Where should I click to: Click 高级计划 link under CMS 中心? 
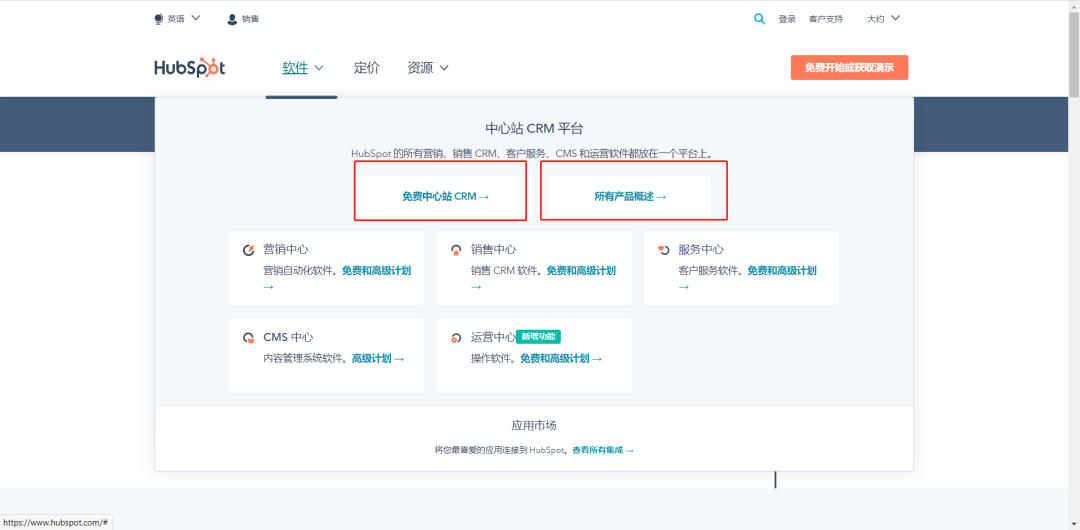(377, 358)
